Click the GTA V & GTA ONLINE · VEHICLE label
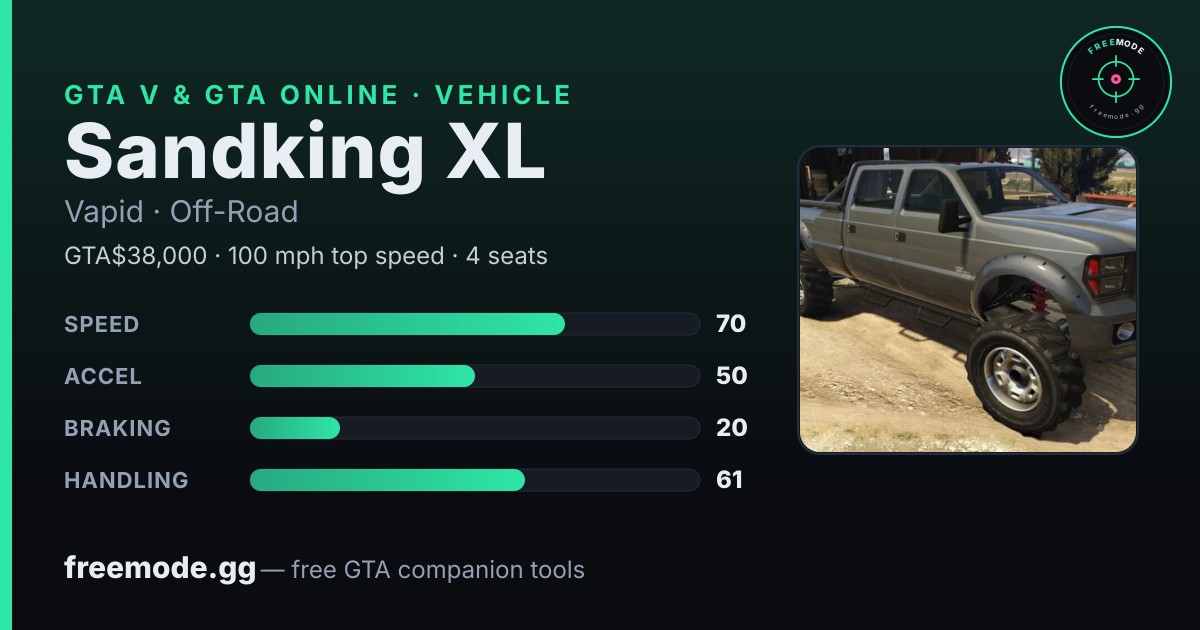Screen dimensions: 1200x630 click(318, 95)
